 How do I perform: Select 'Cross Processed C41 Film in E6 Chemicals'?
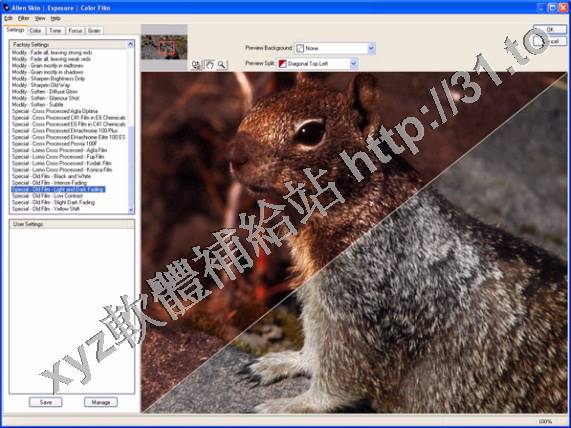click(x=68, y=118)
